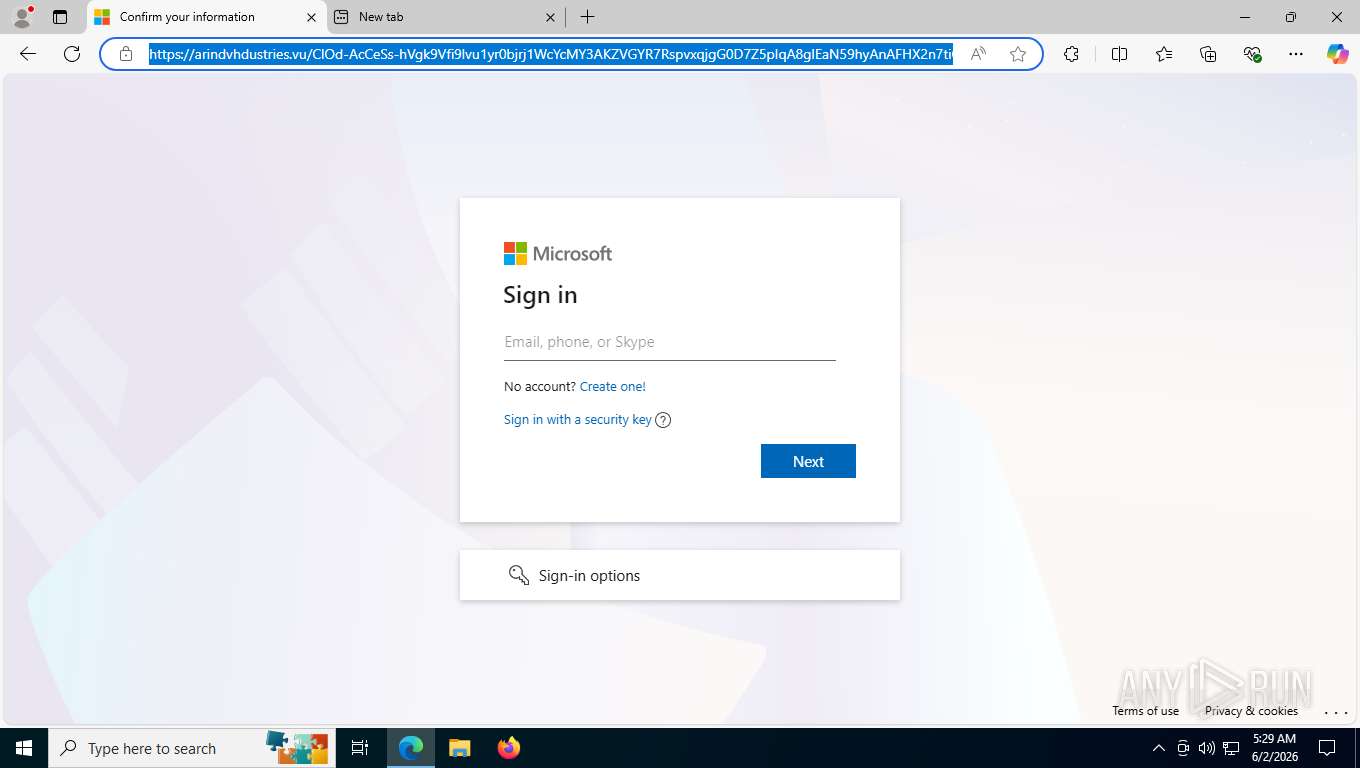The width and height of the screenshot is (1360, 768).
Task: Click Sign in with a security key
Action: tap(578, 420)
